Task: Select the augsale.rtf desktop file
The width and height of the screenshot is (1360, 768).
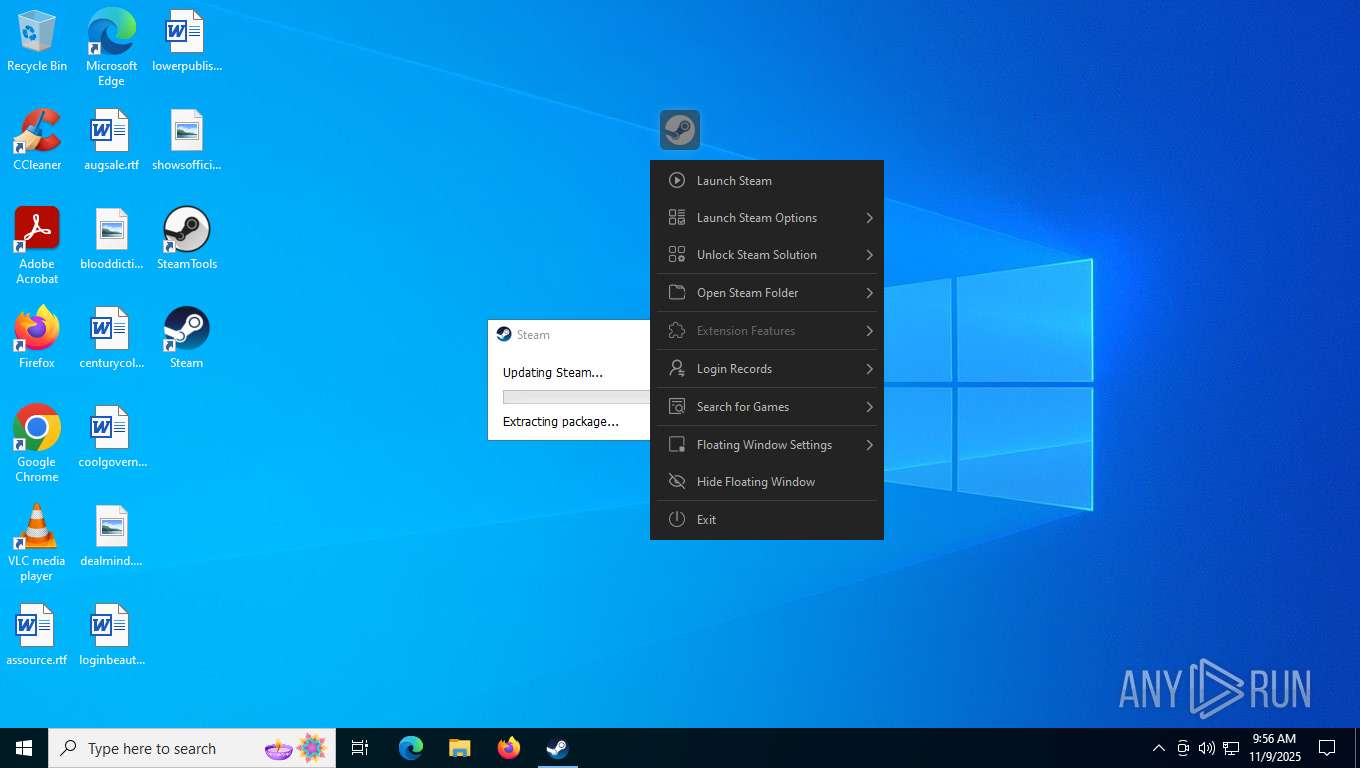Action: (112, 140)
